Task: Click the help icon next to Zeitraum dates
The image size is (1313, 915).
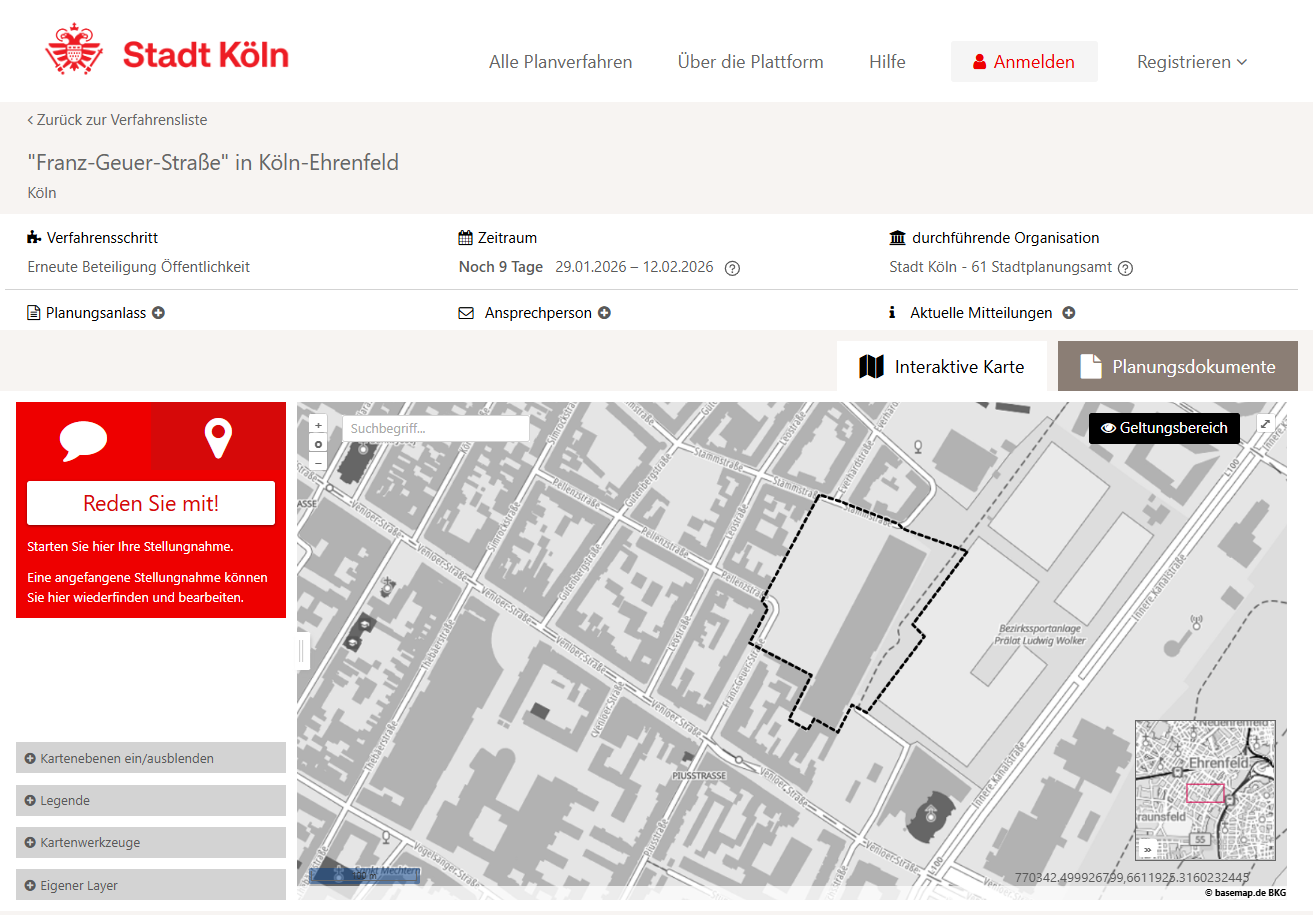Action: tap(732, 268)
